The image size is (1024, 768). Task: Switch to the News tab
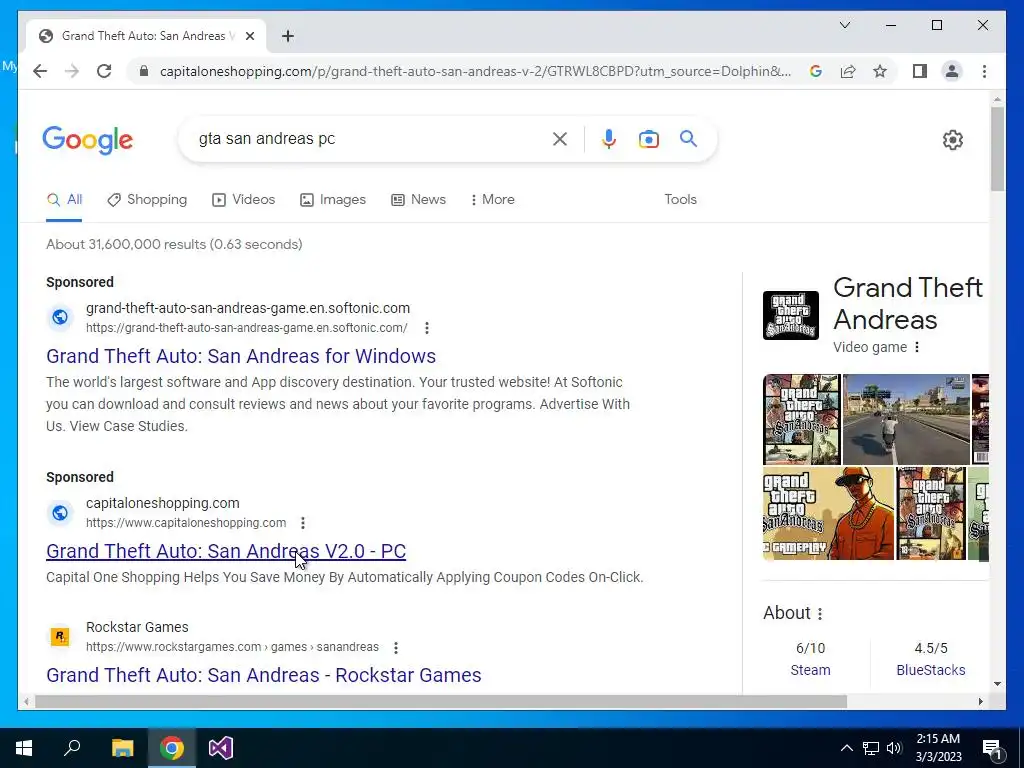418,199
